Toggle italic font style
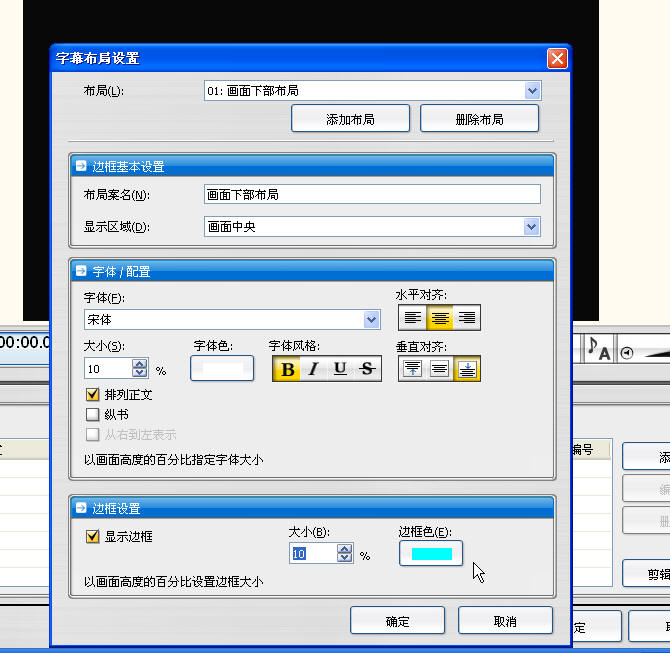Image resolution: width=670 pixels, height=653 pixels. 314,369
